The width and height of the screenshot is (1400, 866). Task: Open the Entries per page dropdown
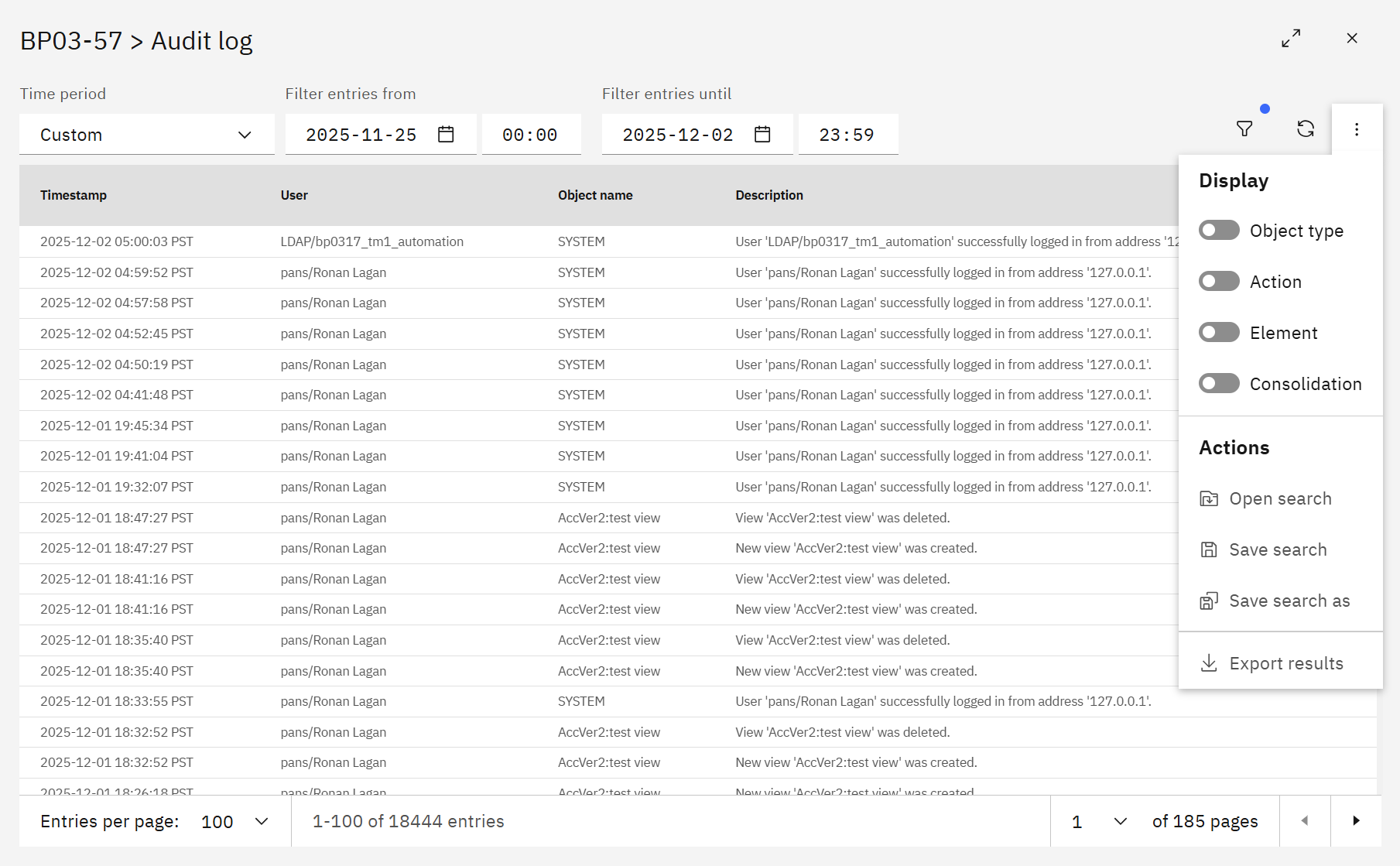tap(231, 821)
